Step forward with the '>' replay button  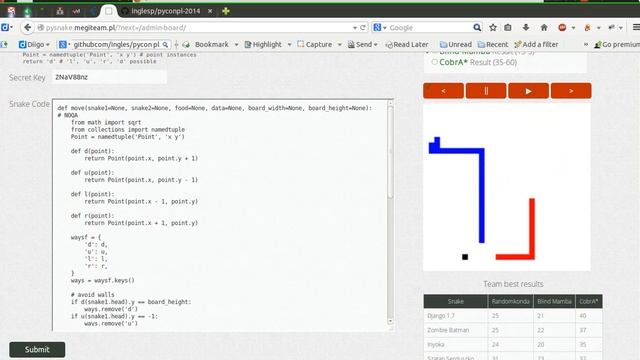(x=571, y=91)
